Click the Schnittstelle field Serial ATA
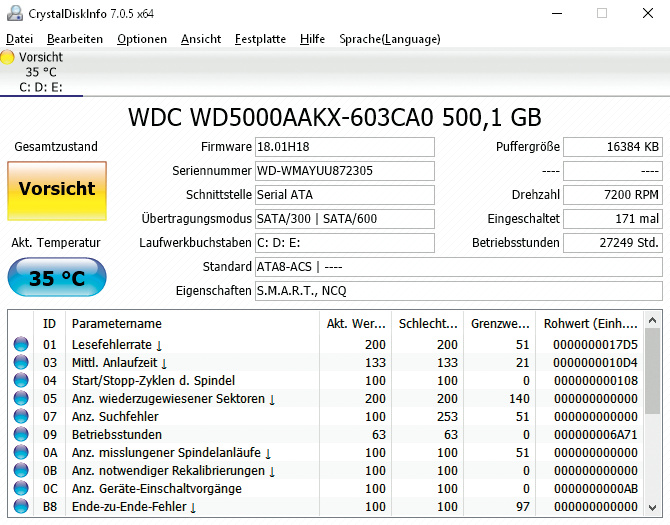 pos(345,195)
